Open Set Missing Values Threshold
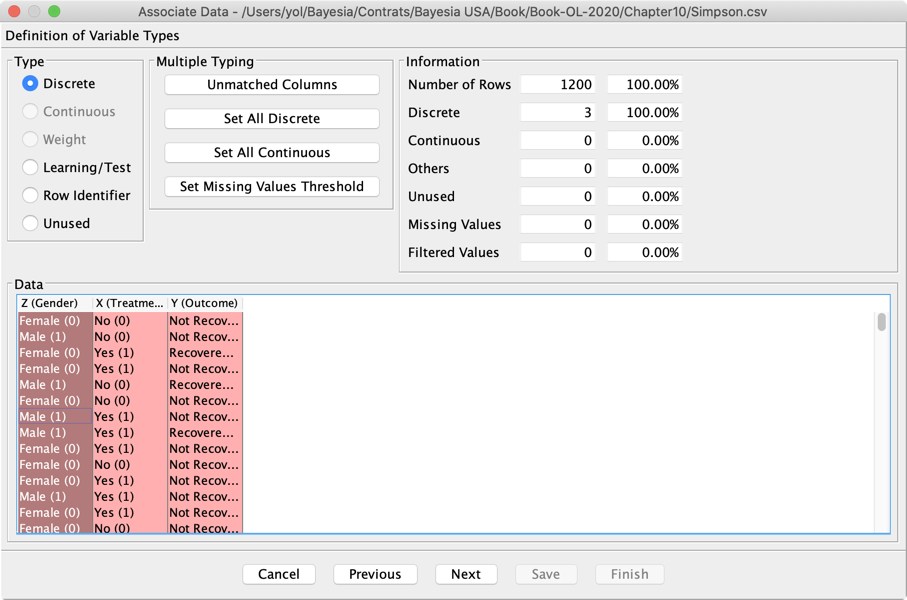907x600 pixels. pyautogui.click(x=272, y=187)
